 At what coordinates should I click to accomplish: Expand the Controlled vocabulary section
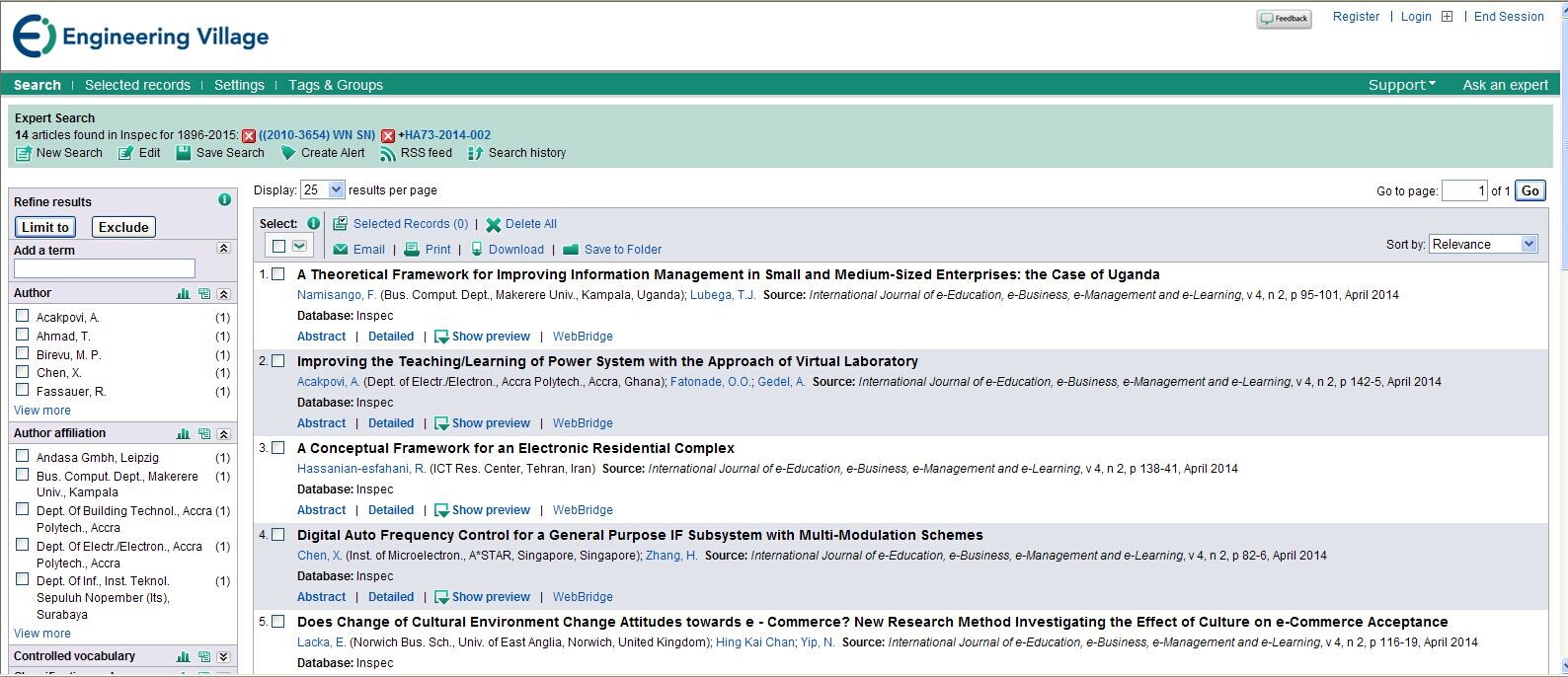224,657
